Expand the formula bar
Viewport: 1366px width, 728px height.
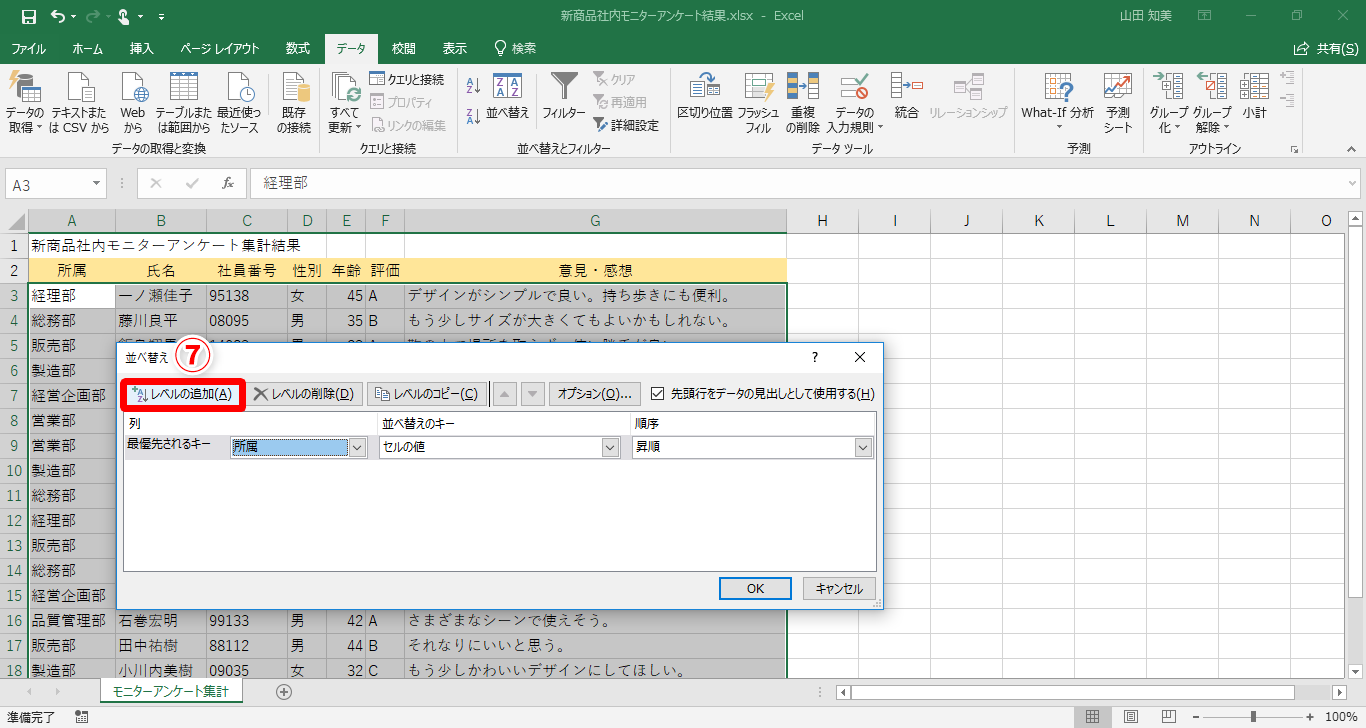1352,184
